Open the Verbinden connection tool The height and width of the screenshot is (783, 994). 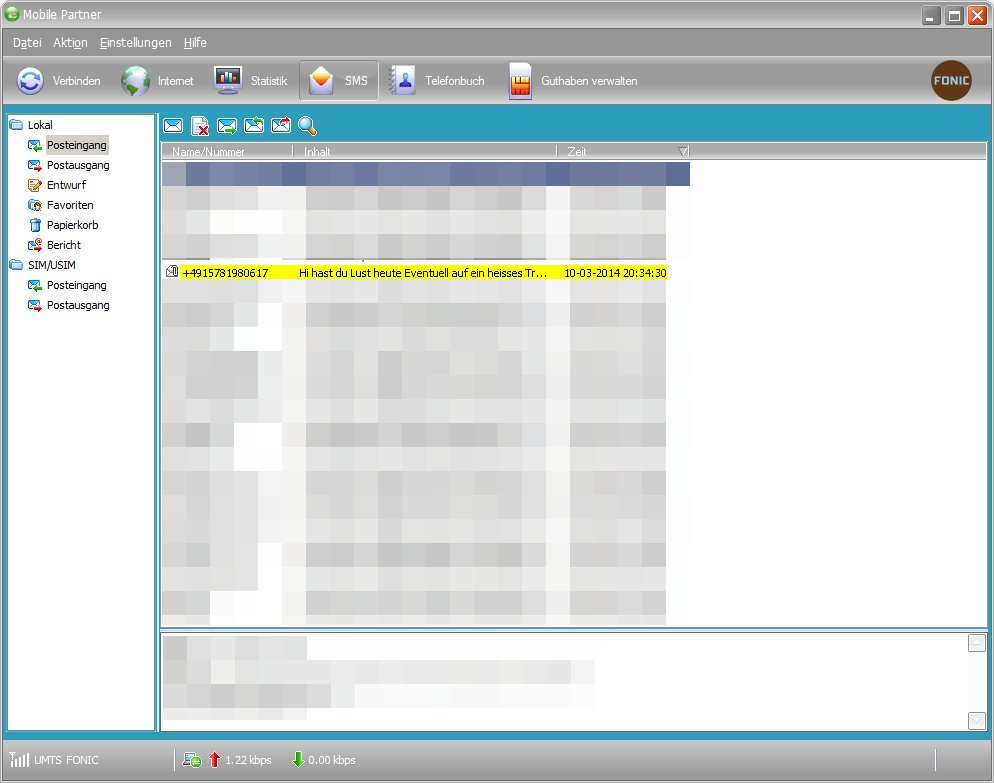tap(60, 81)
